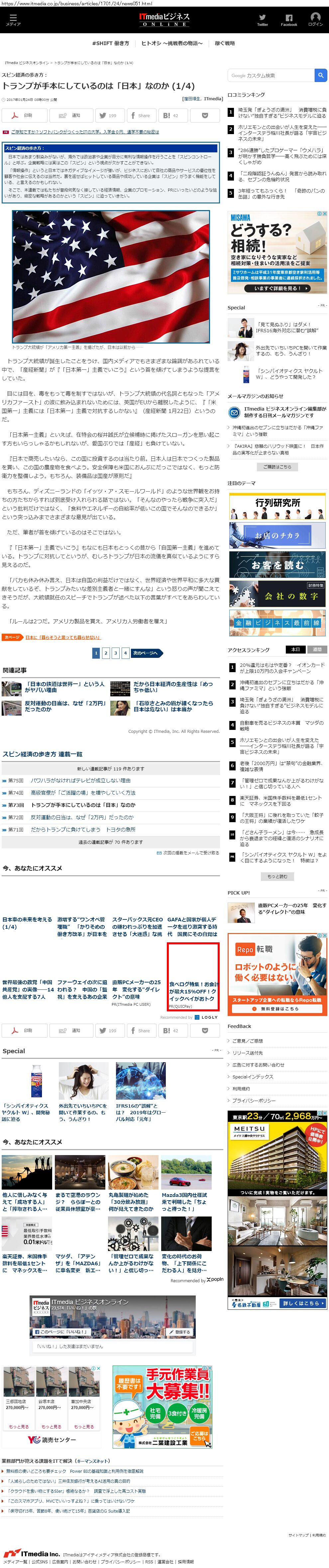This screenshot has height=1568, width=329.
Task: Click the ITmedia Inc. logo in the footer
Action: [32, 1553]
